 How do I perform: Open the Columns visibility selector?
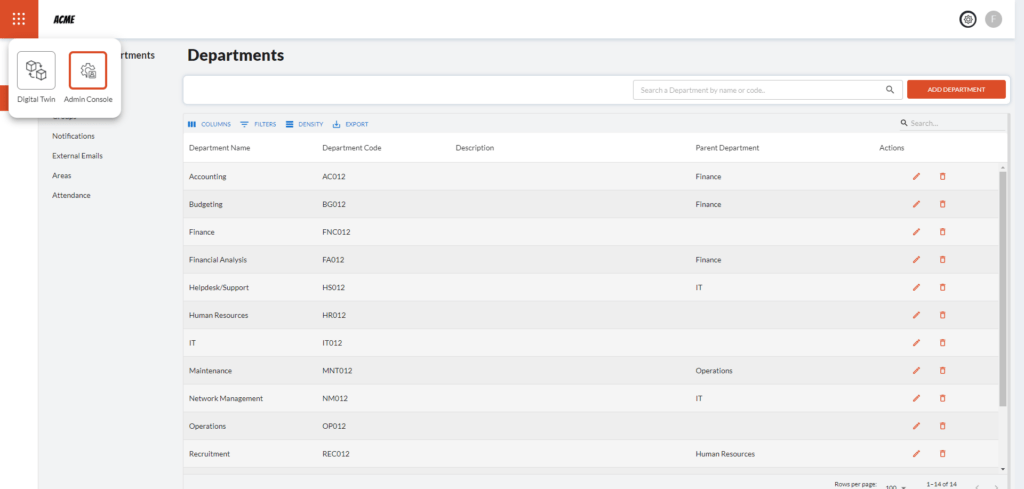click(209, 124)
